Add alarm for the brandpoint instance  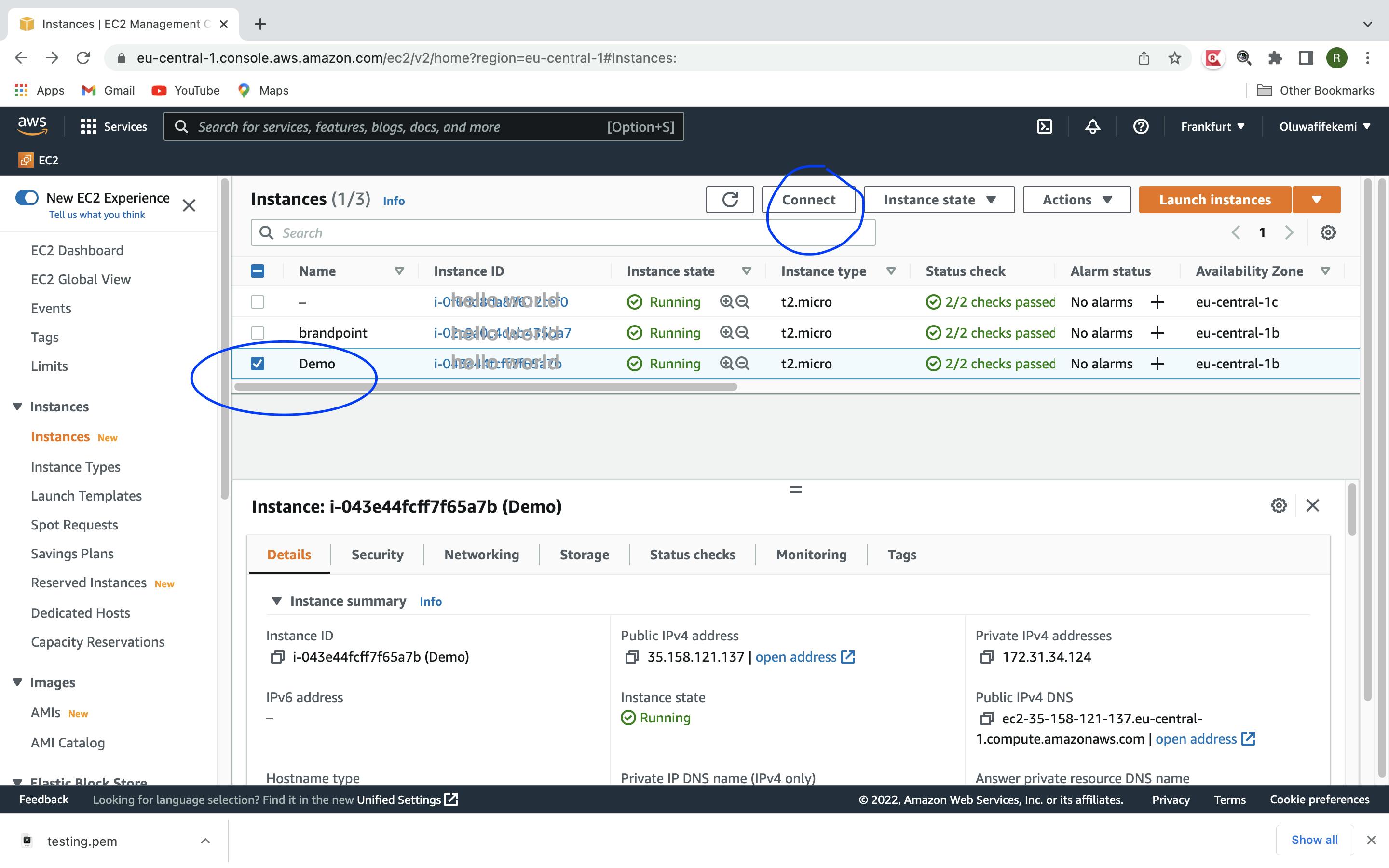[1157, 332]
